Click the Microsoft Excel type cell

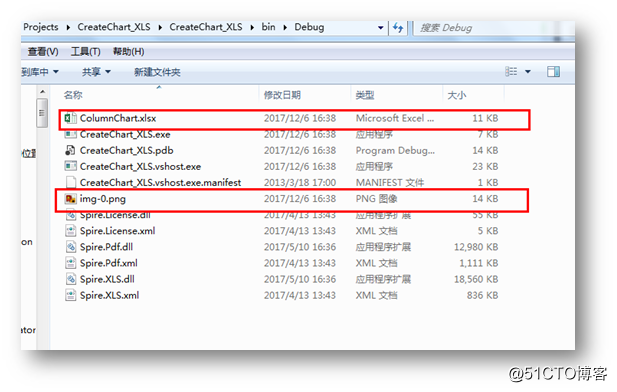pos(395,118)
